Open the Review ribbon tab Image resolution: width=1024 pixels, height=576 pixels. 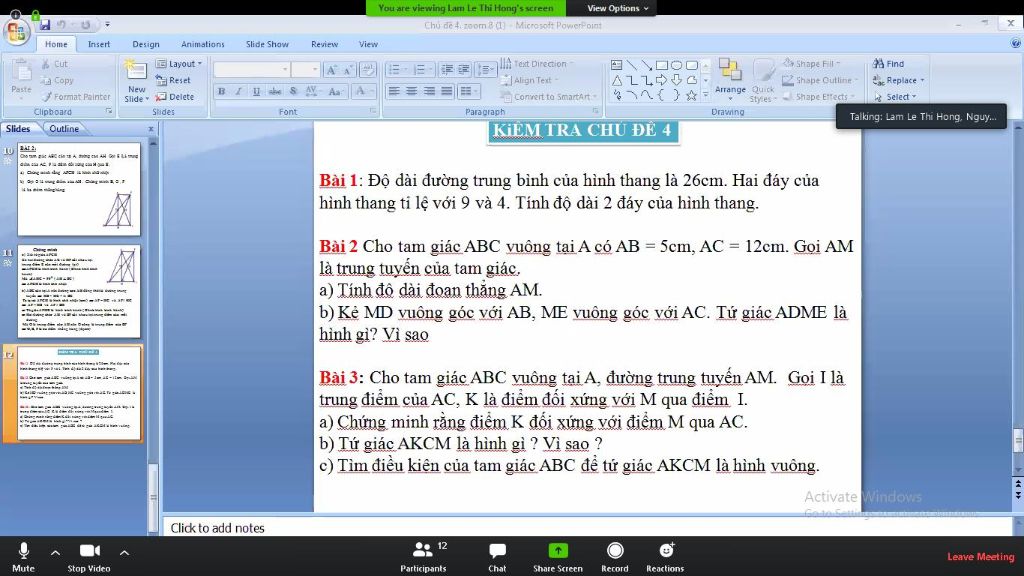[325, 44]
